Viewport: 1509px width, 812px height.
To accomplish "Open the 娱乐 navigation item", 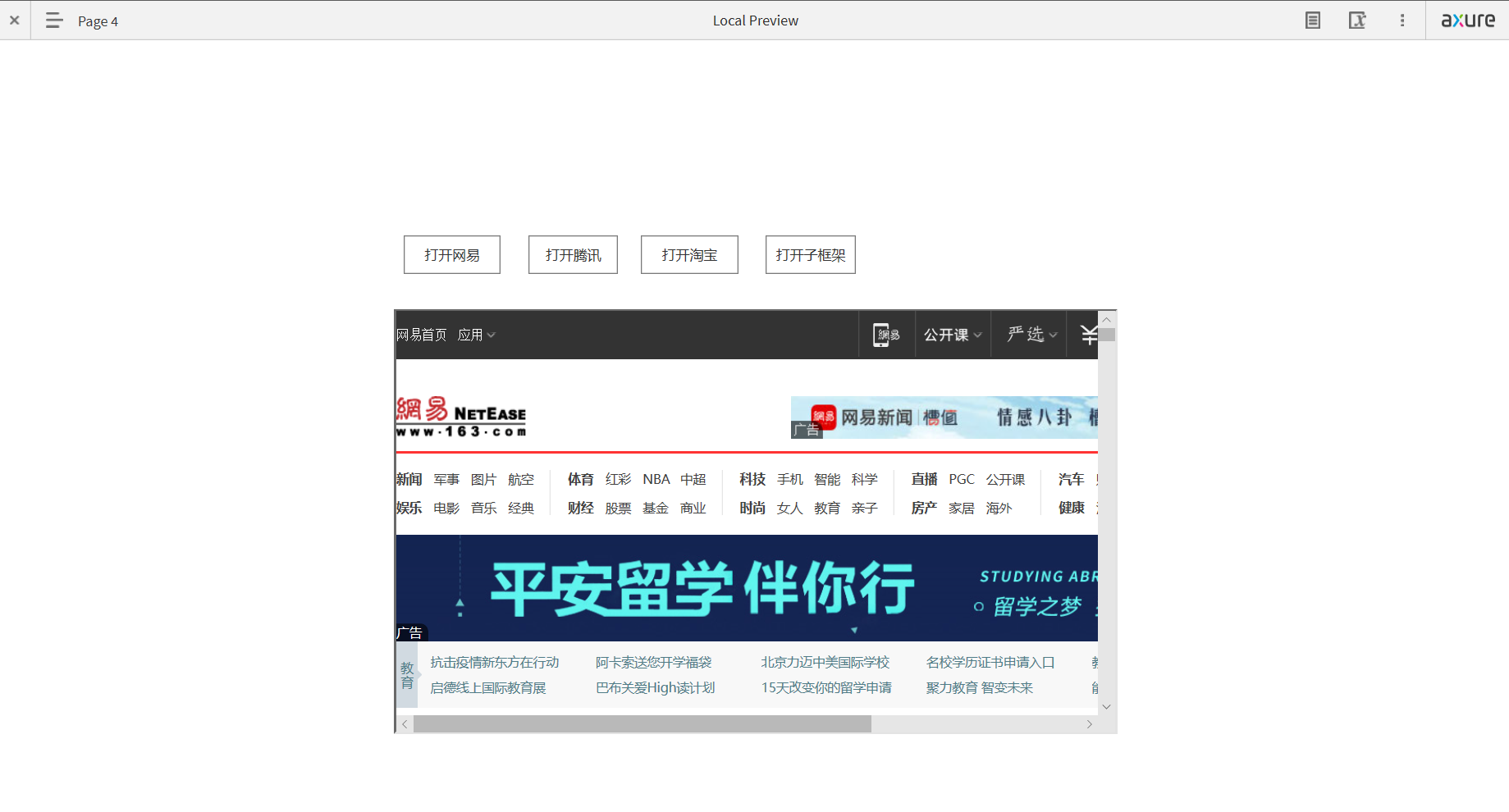I will click(x=409, y=508).
